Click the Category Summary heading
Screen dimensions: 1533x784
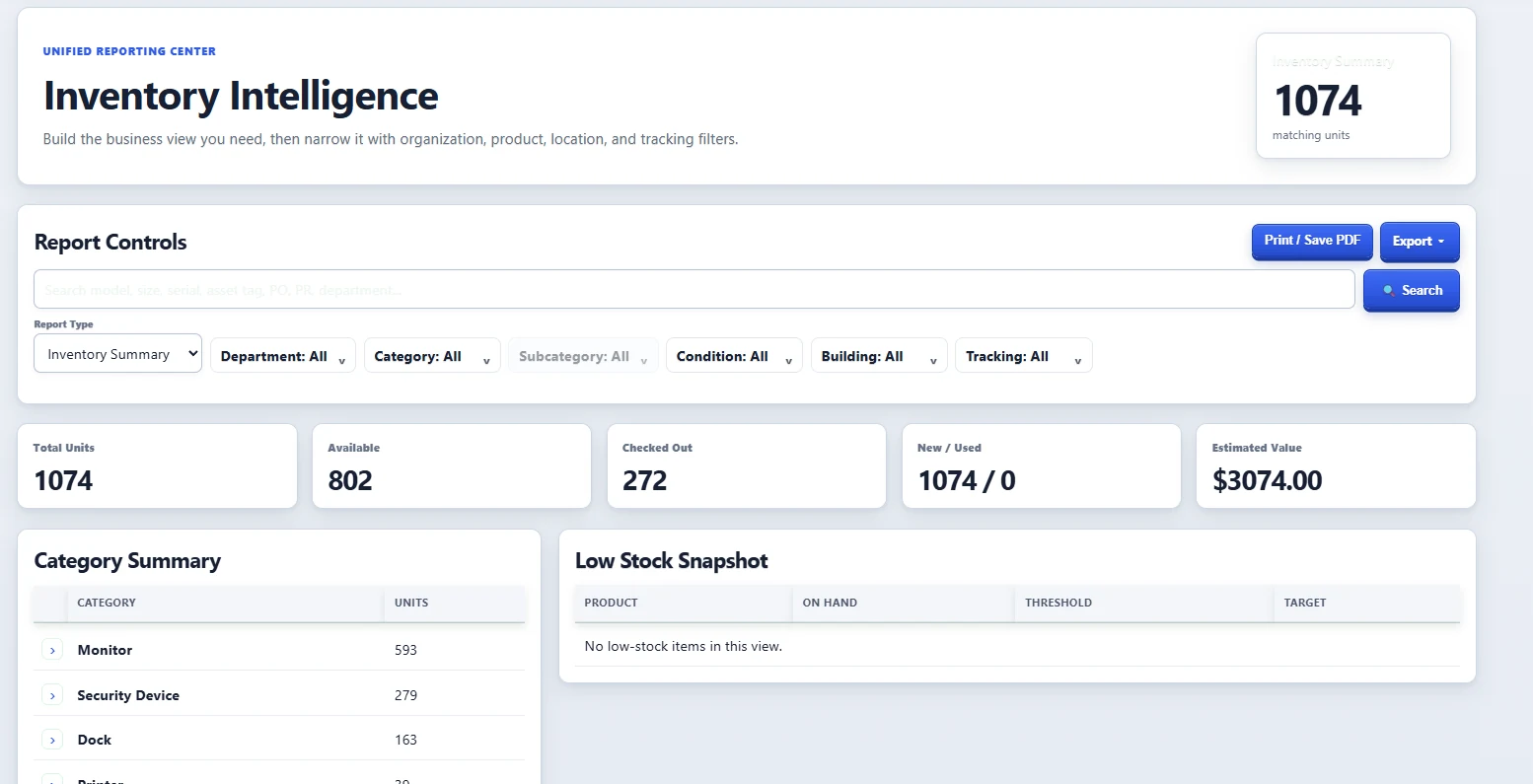point(127,561)
